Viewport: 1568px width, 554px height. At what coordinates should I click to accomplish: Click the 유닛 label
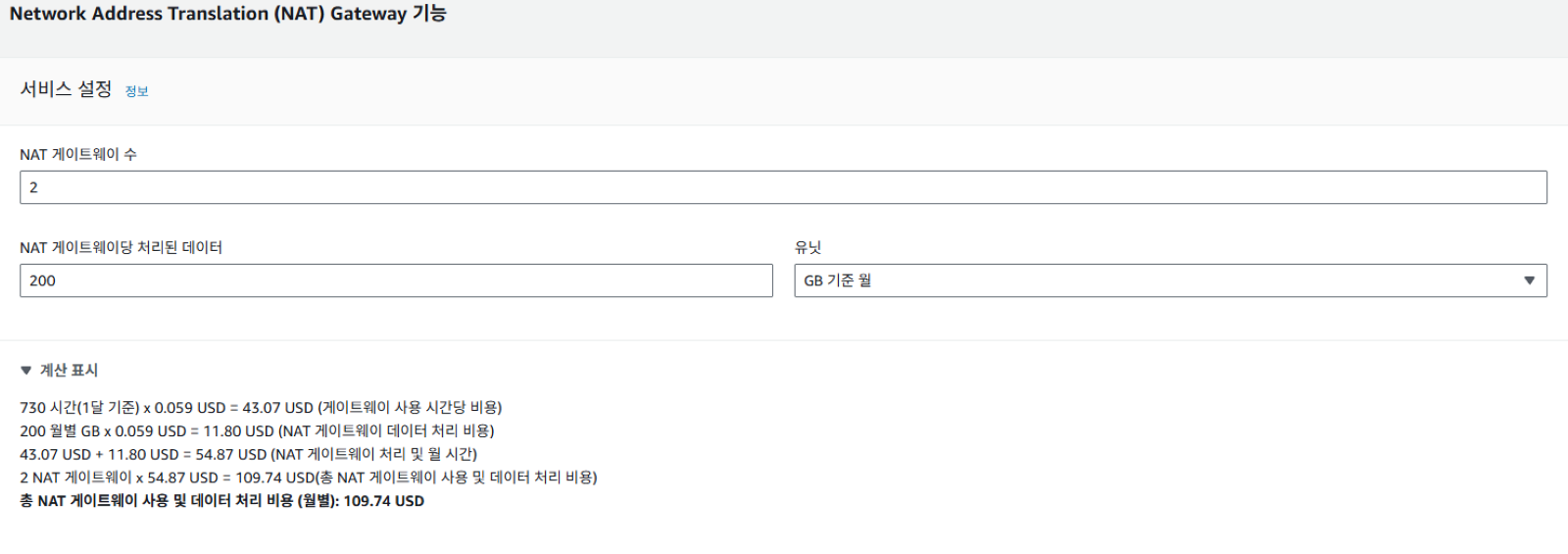(x=808, y=247)
